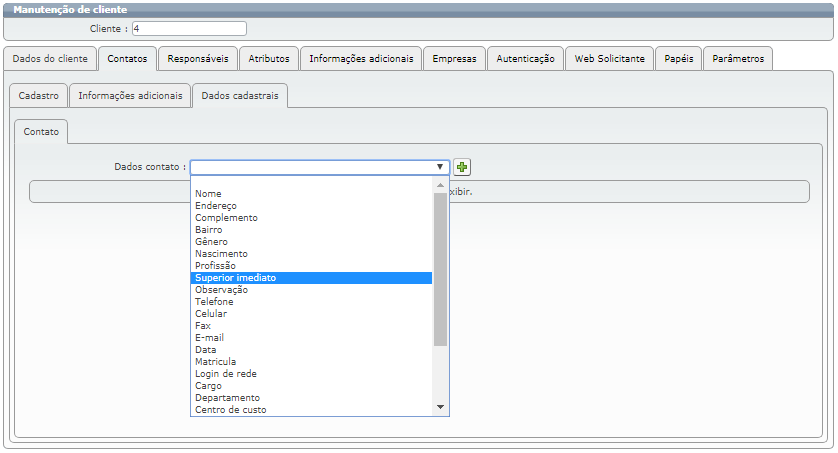Select the Nascimento option

311,254
